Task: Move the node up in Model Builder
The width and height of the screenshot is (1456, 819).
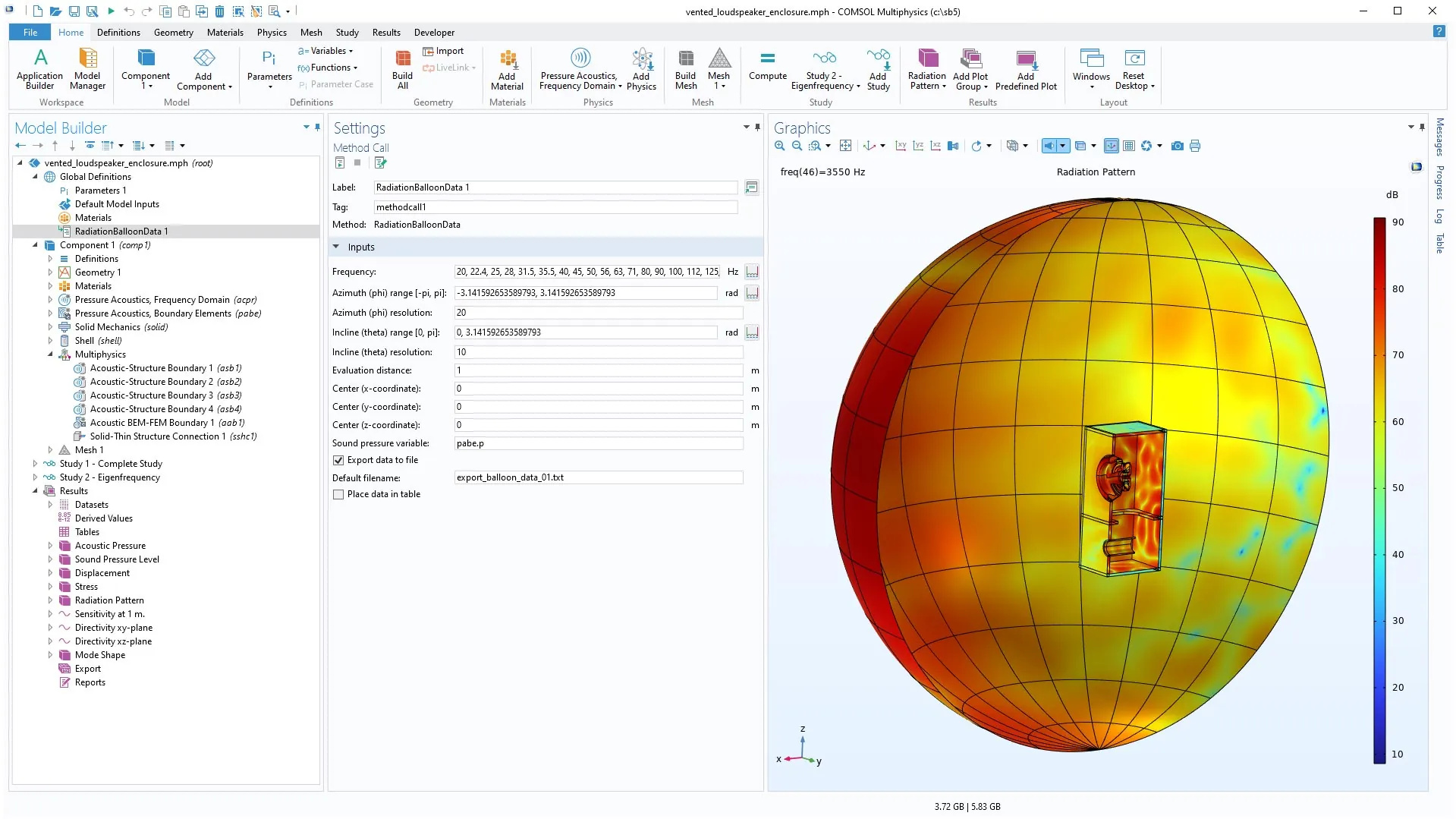Action: point(55,146)
